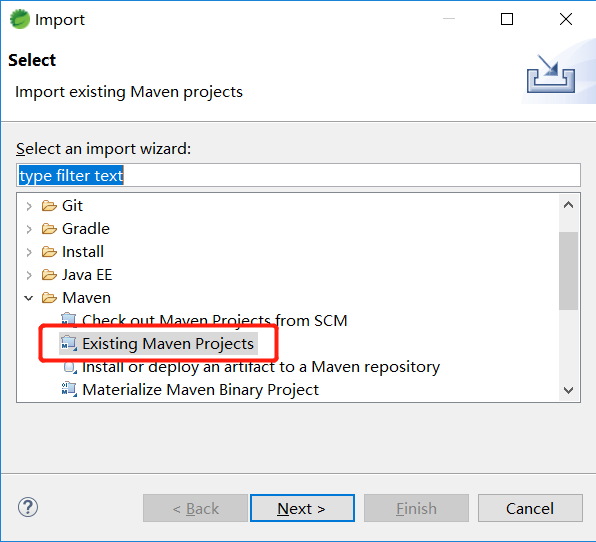Click the Git folder icon
Screen dimensions: 596x542
point(49,206)
